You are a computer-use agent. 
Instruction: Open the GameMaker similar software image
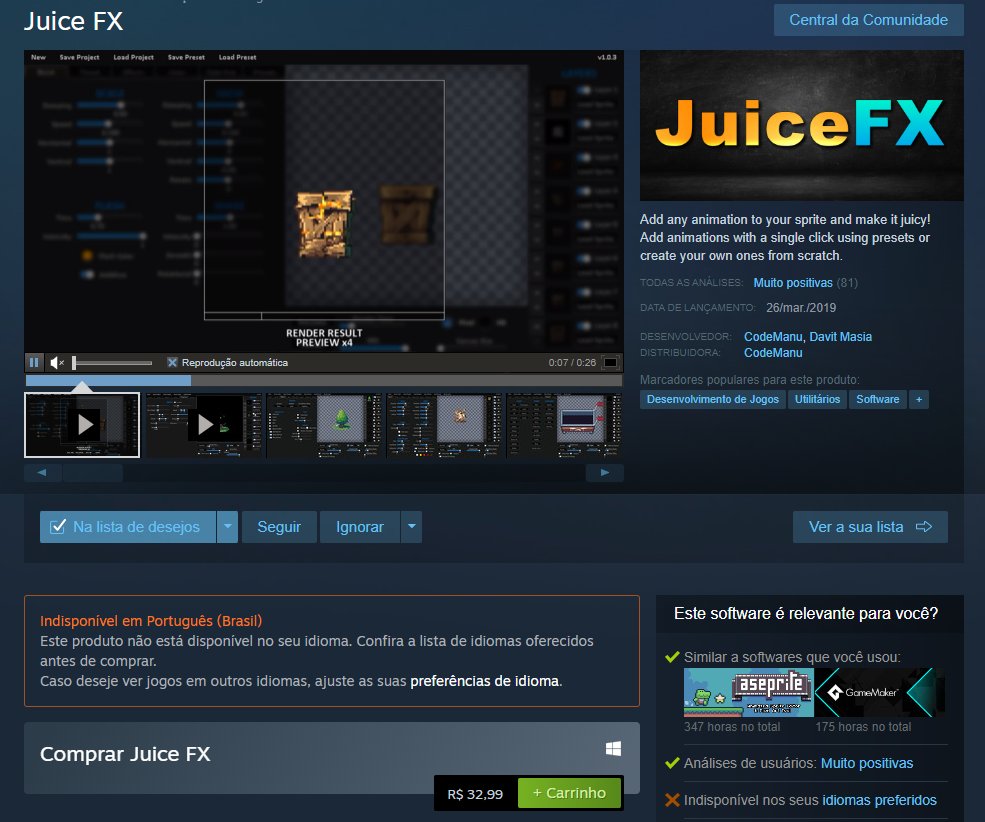[879, 693]
